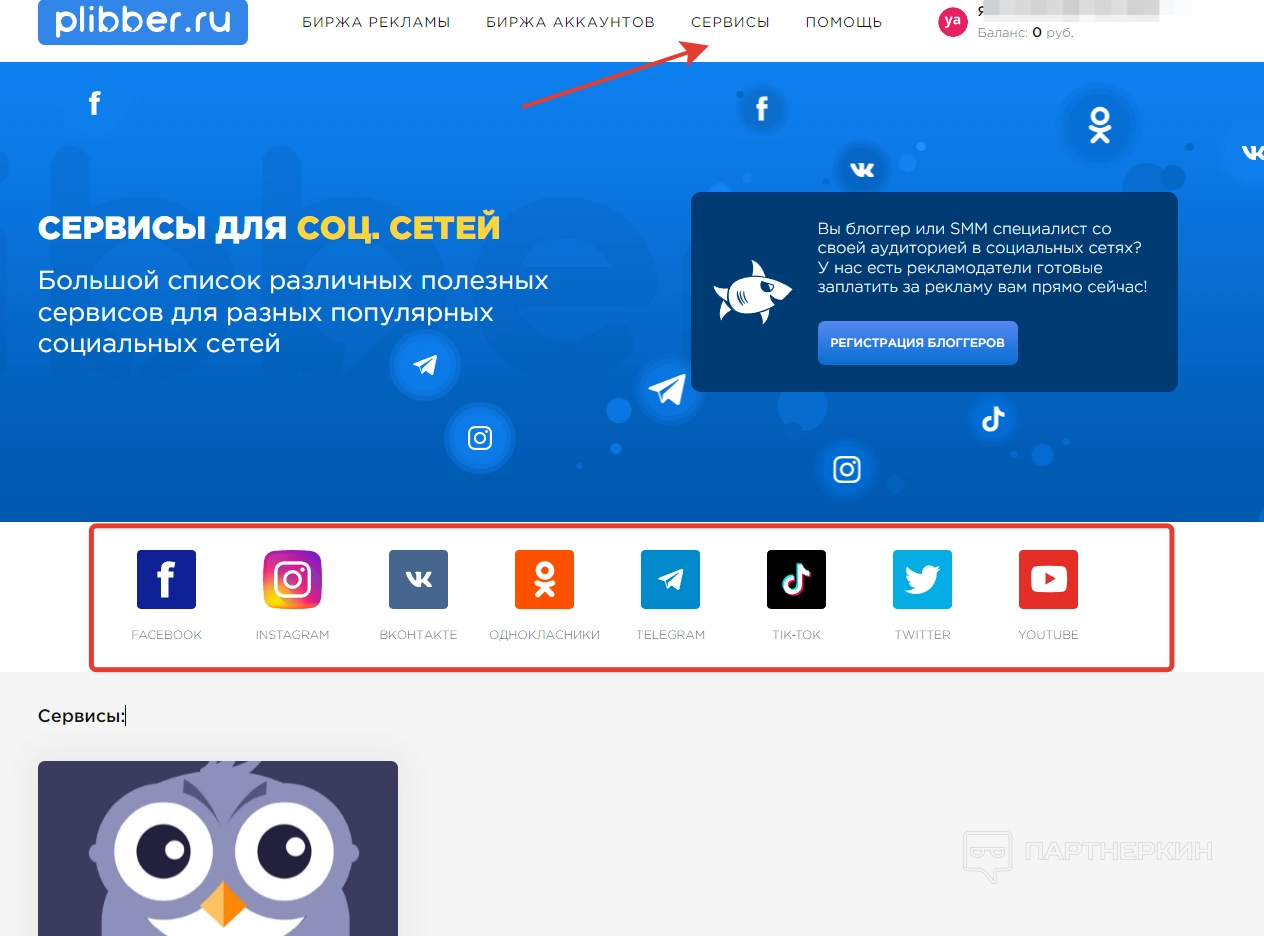1264x936 pixels.
Task: Open the Биржа рекламы menu
Action: [x=376, y=22]
